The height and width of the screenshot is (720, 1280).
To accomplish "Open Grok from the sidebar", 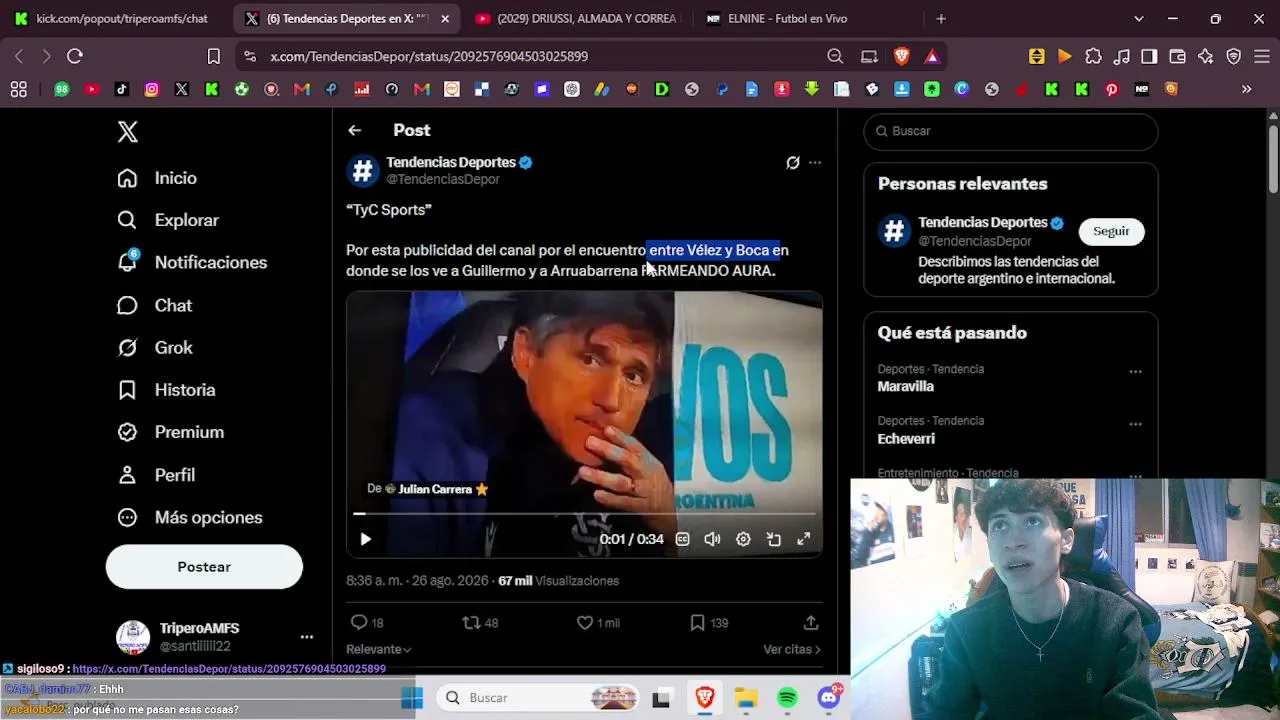I will coord(155,347).
